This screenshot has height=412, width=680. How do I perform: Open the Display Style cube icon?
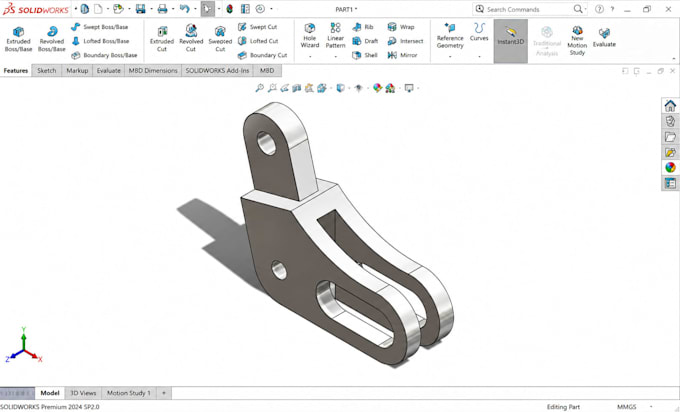pos(340,88)
